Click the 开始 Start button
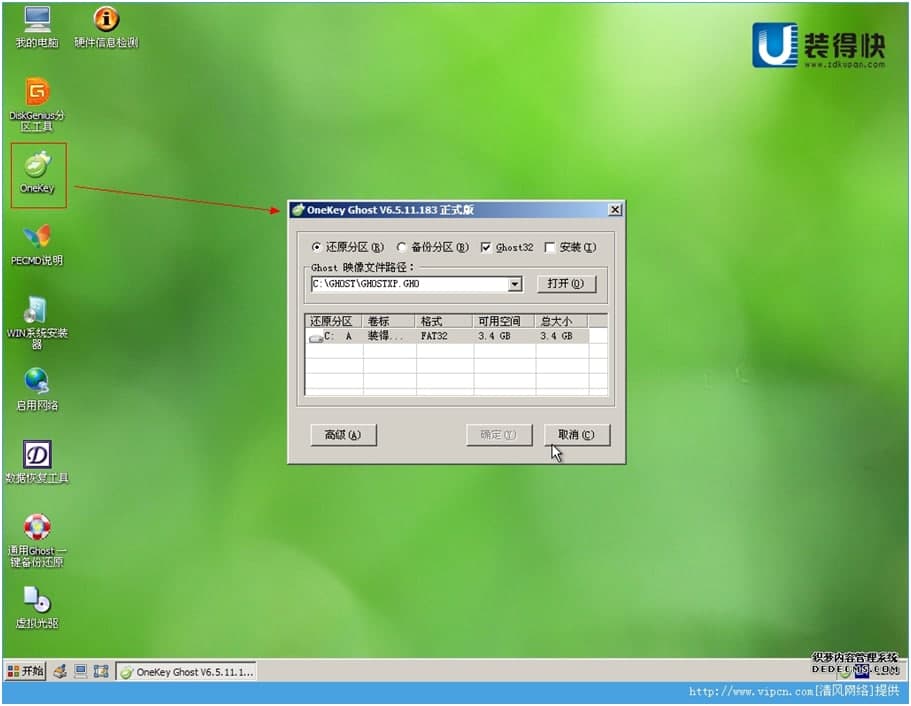Screen dimensions: 911x706 [x=25, y=671]
